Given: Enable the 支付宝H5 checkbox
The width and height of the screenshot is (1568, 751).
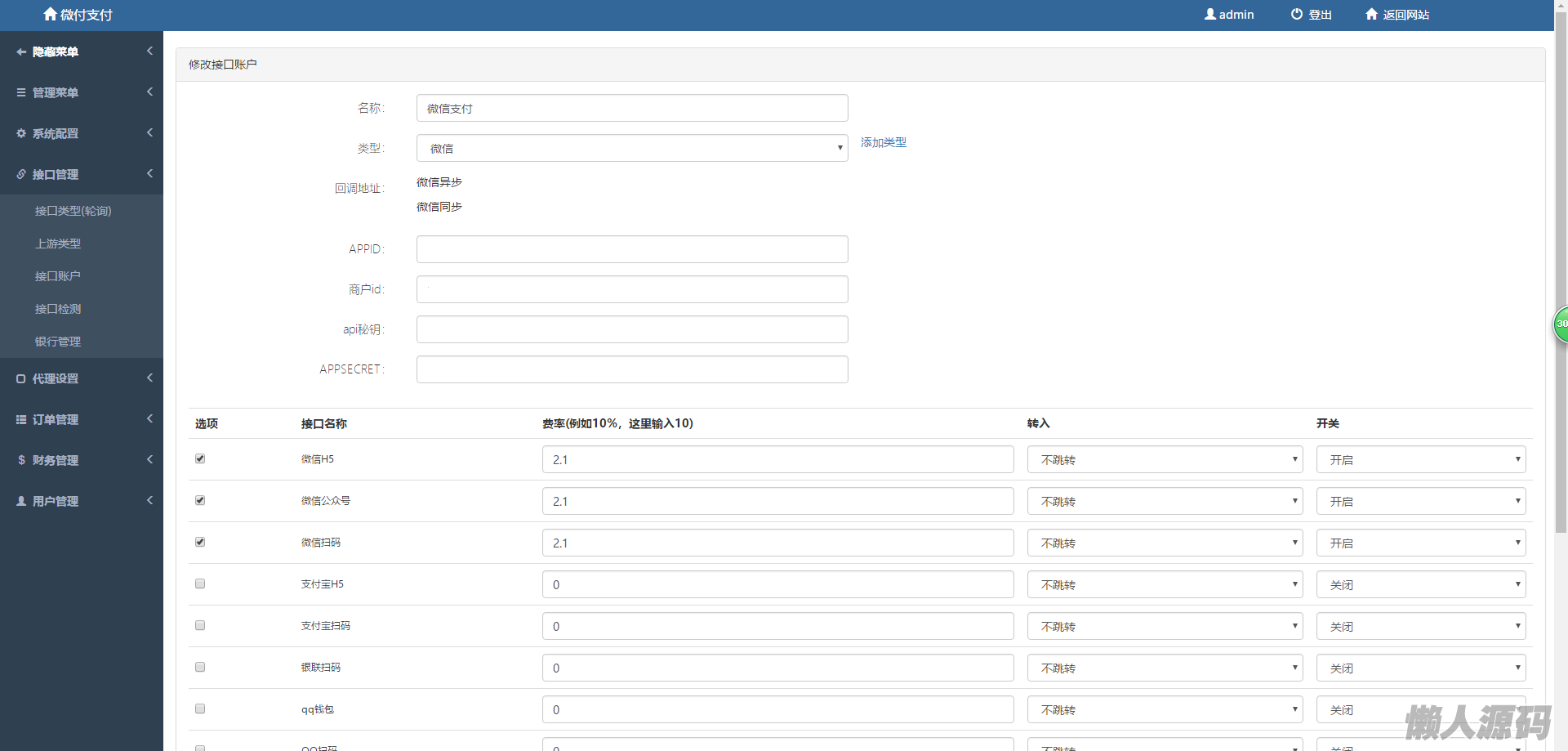Looking at the screenshot, I should tap(200, 583).
